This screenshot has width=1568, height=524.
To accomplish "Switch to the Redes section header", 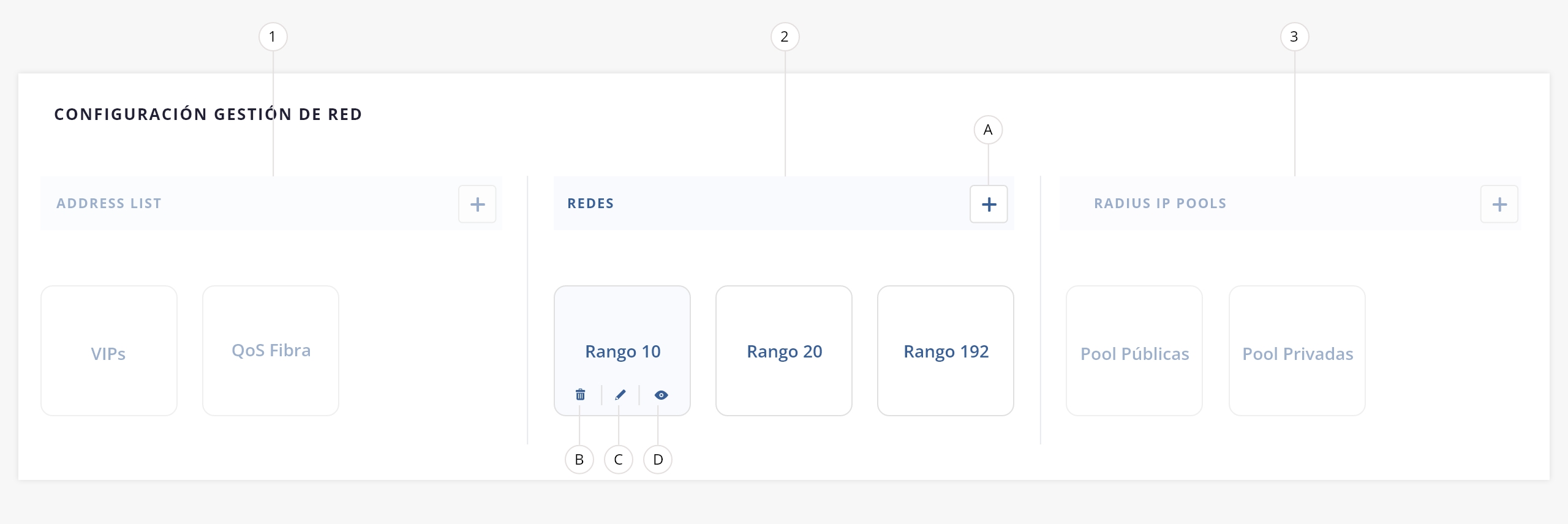I will pyautogui.click(x=590, y=203).
